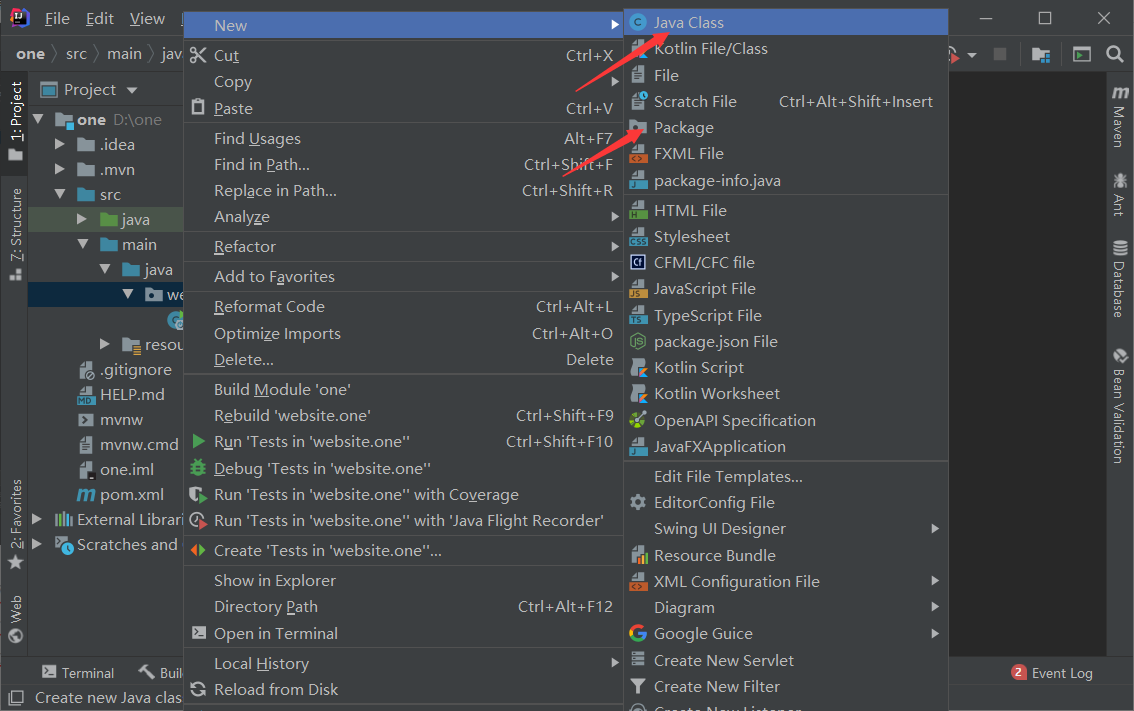
Task: Click Find Usages menu entry
Action: [x=404, y=138]
